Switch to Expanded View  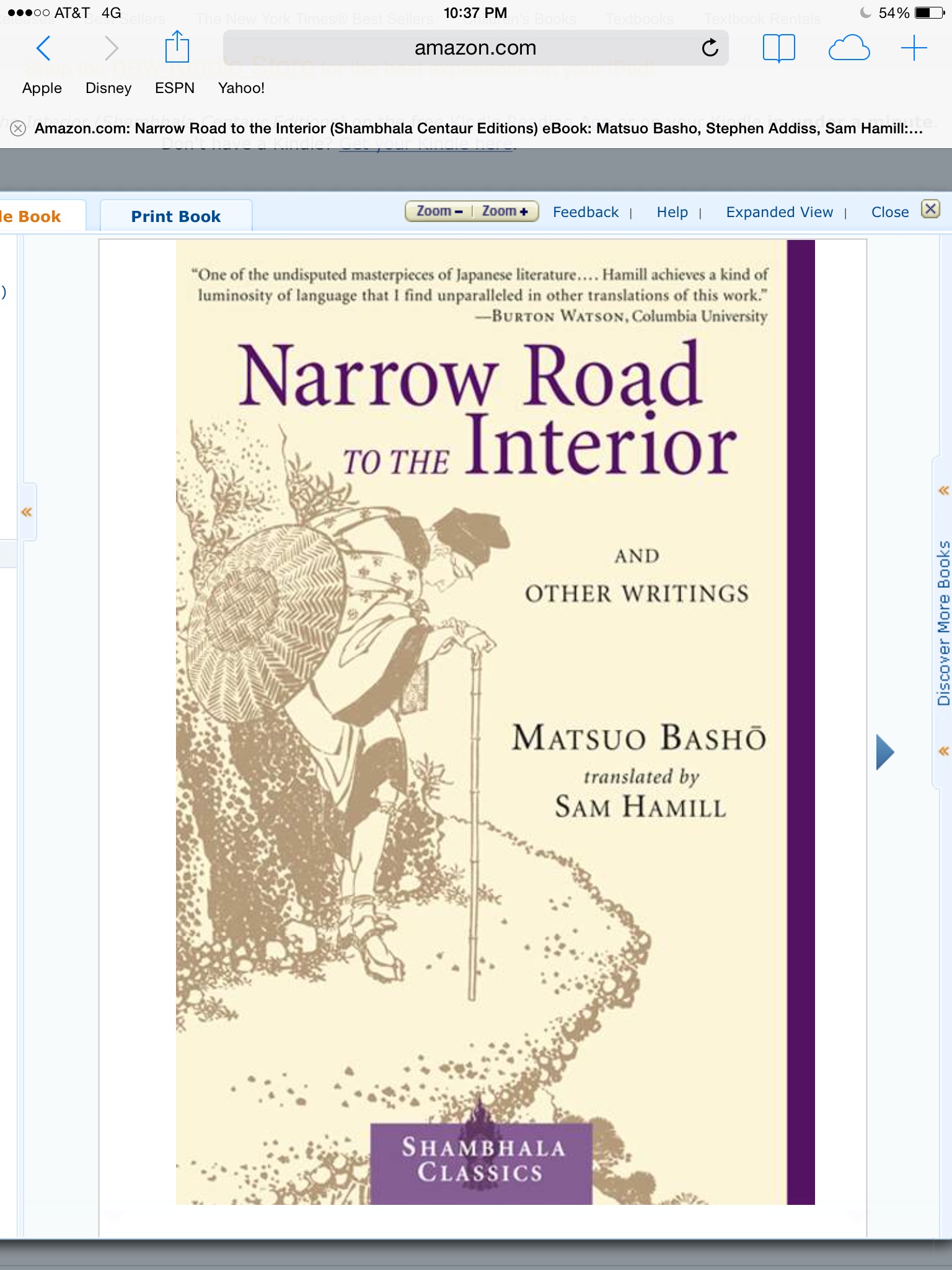779,212
